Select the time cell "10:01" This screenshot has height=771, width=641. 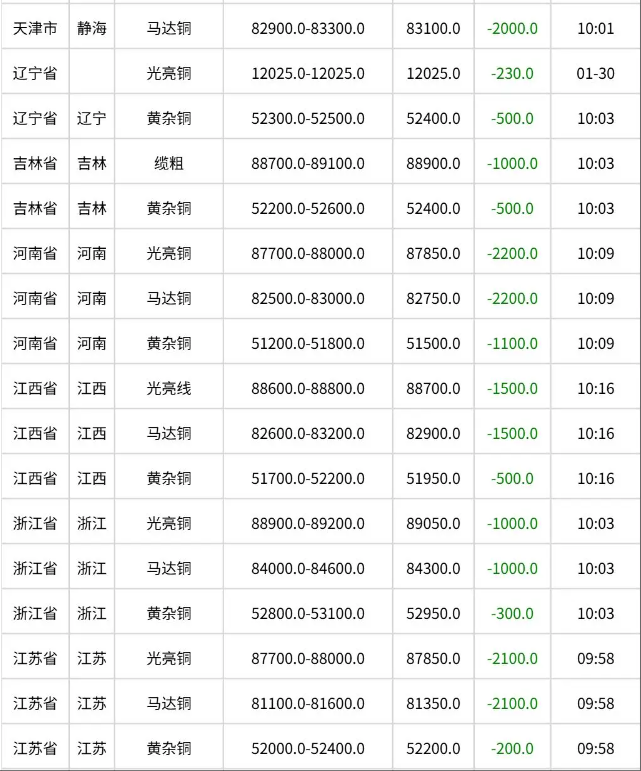click(x=595, y=29)
